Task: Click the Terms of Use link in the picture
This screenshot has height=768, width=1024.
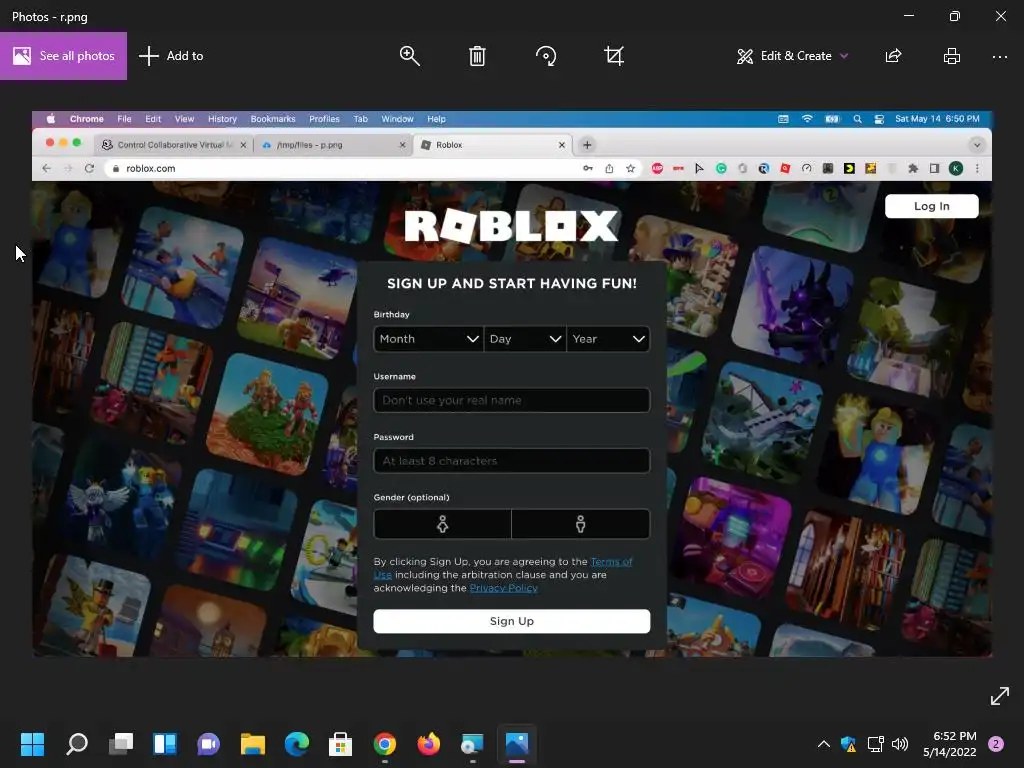Action: coord(611,562)
